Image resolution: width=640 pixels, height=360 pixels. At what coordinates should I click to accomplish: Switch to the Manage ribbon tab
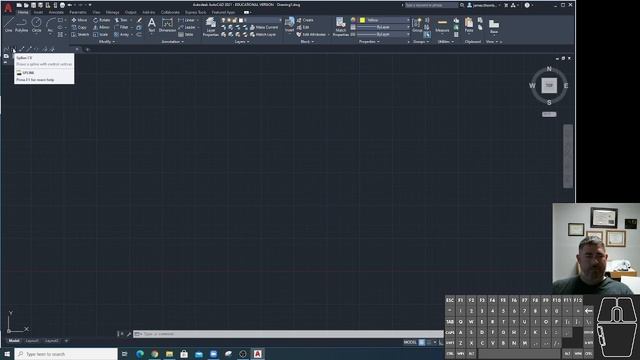(x=112, y=12)
